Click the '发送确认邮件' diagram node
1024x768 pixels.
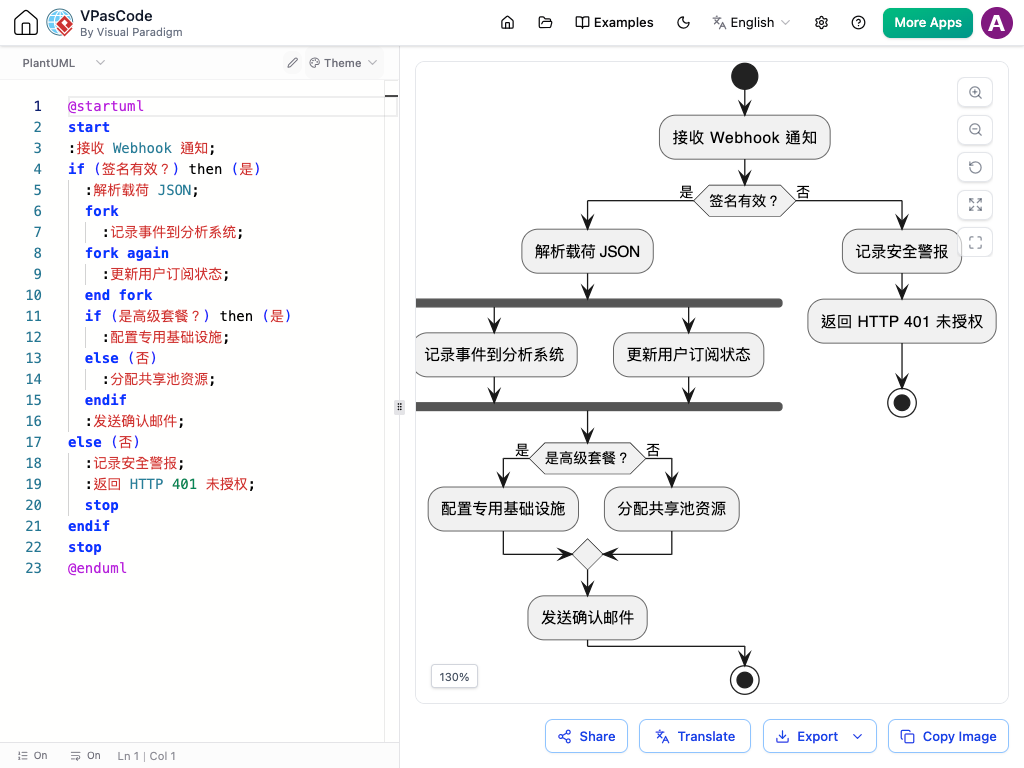(x=587, y=617)
